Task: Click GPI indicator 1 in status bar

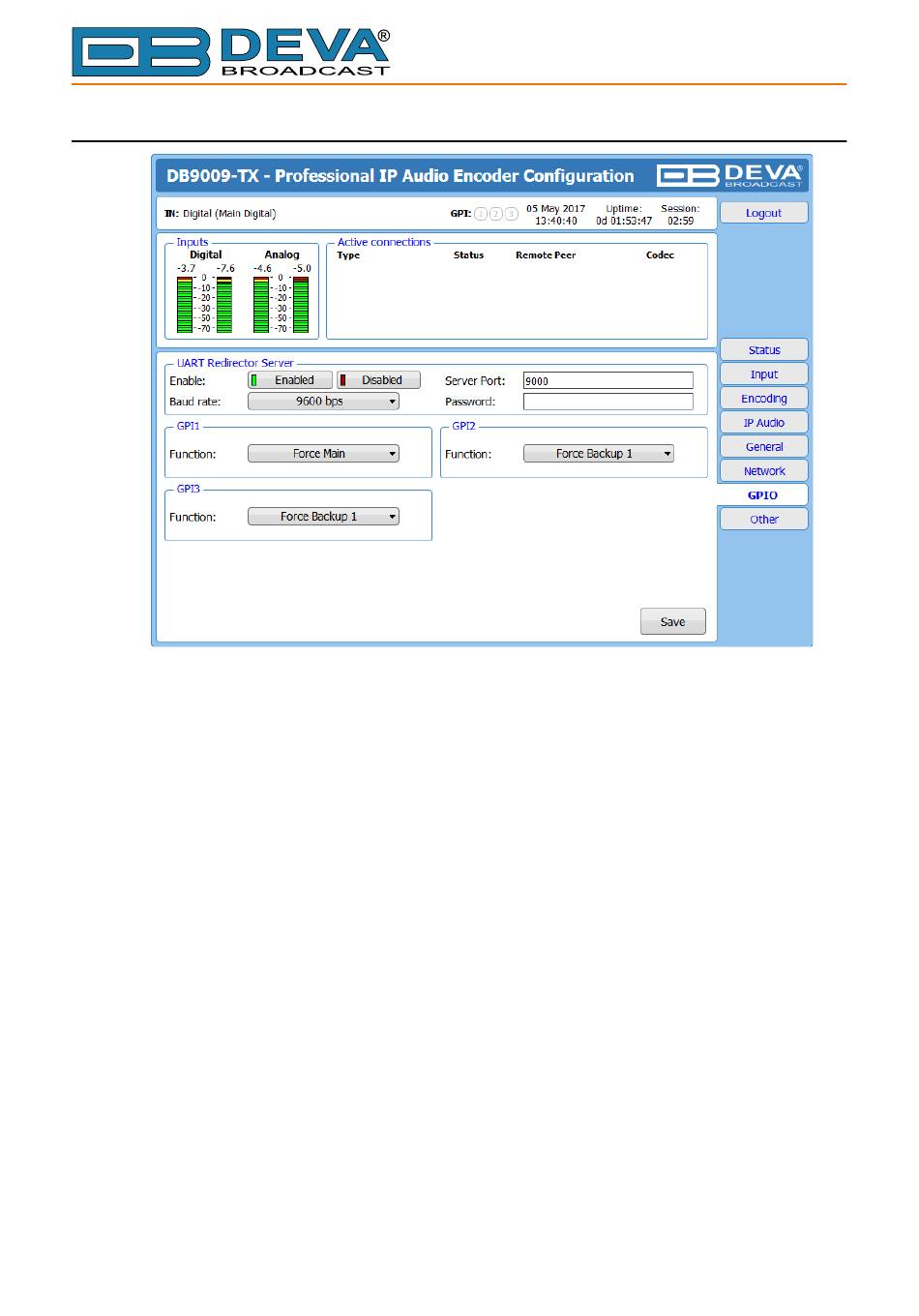Action: 481,214
